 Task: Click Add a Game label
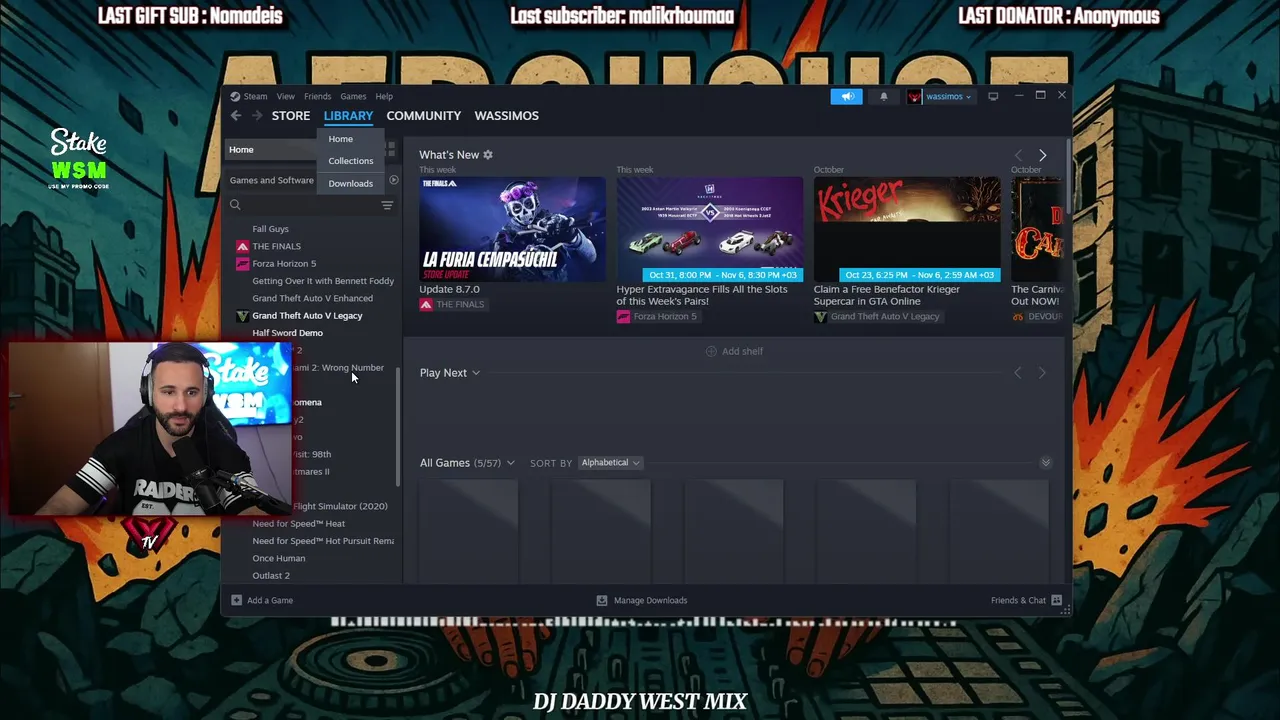click(270, 600)
